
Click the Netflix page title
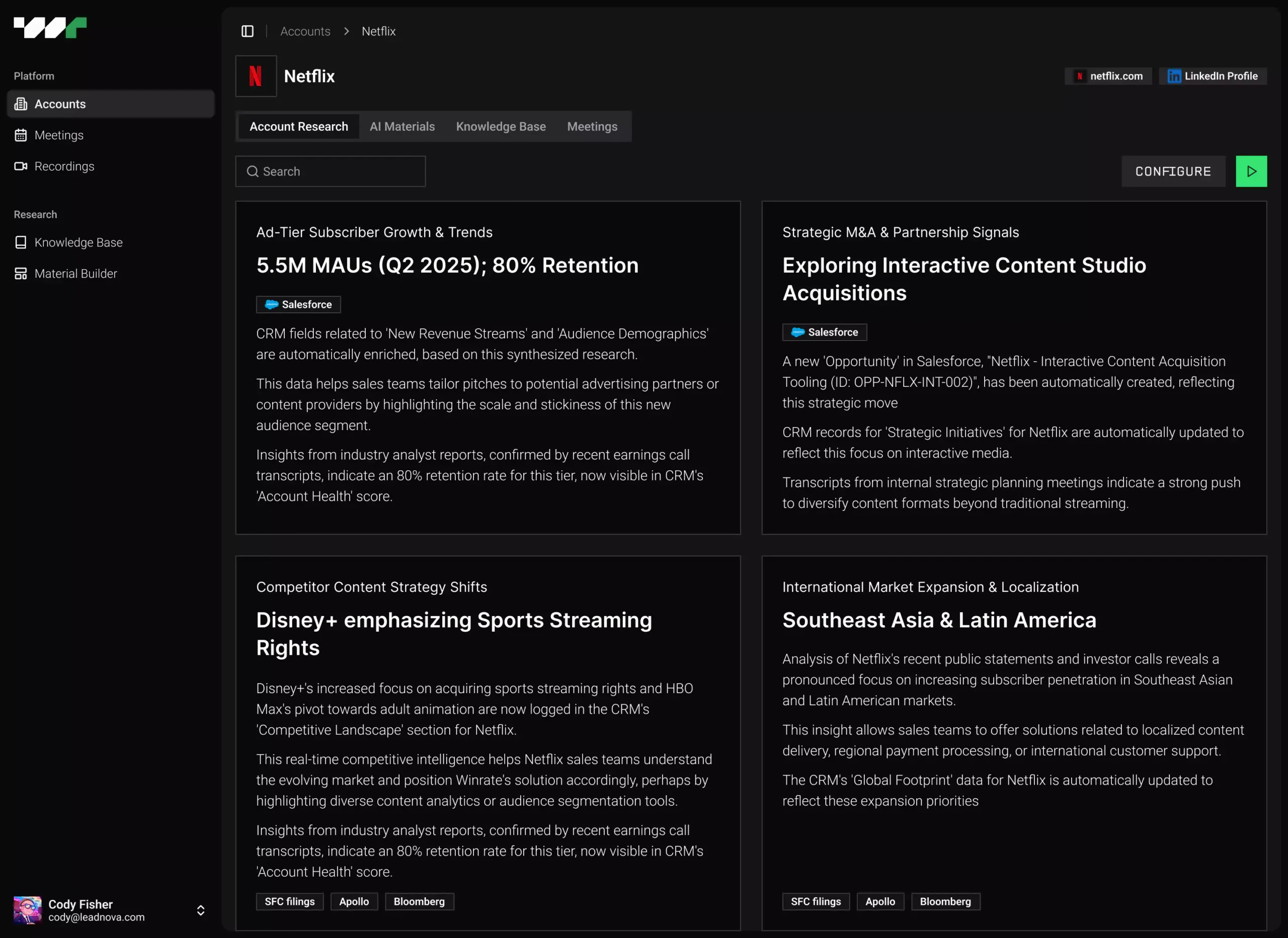(x=309, y=76)
